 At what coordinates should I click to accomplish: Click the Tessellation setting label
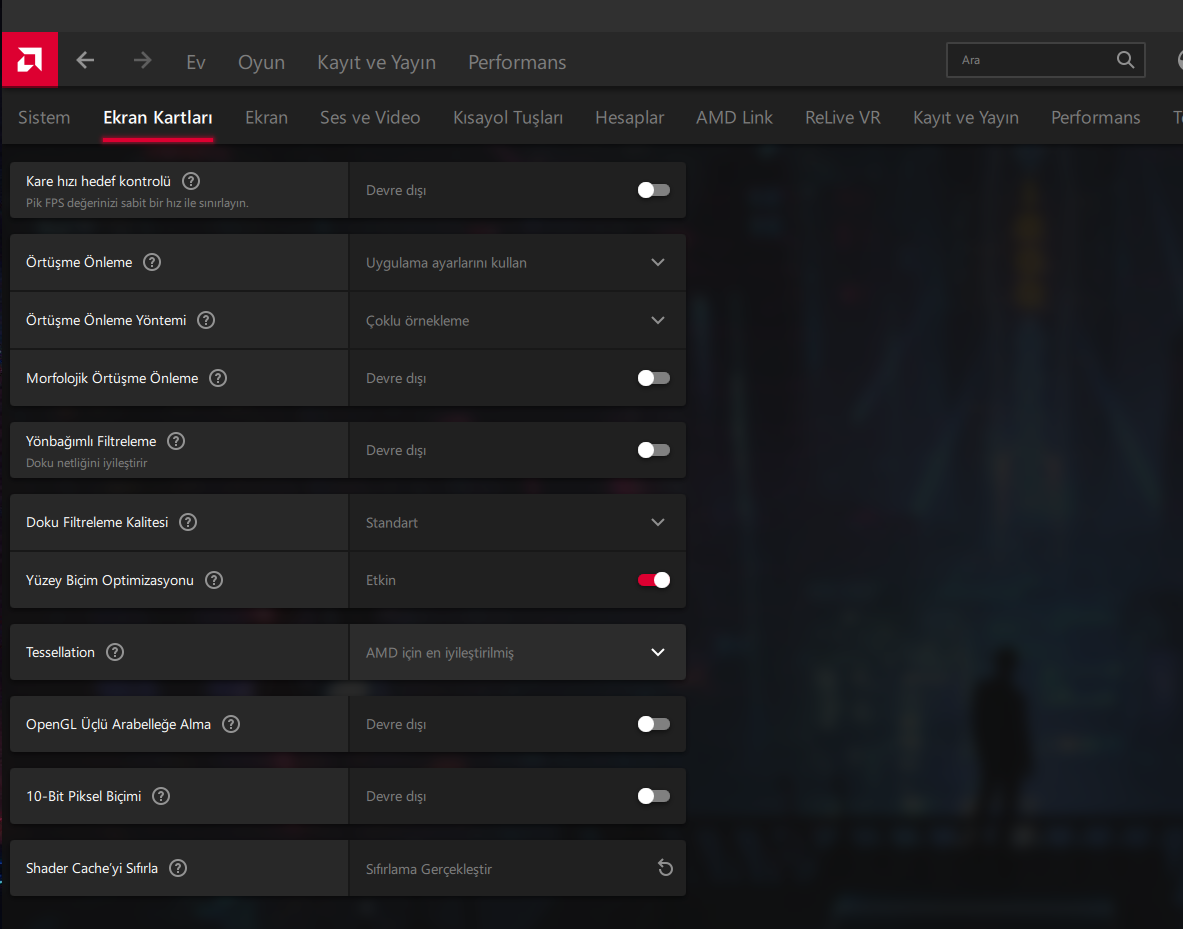pyautogui.click(x=60, y=652)
